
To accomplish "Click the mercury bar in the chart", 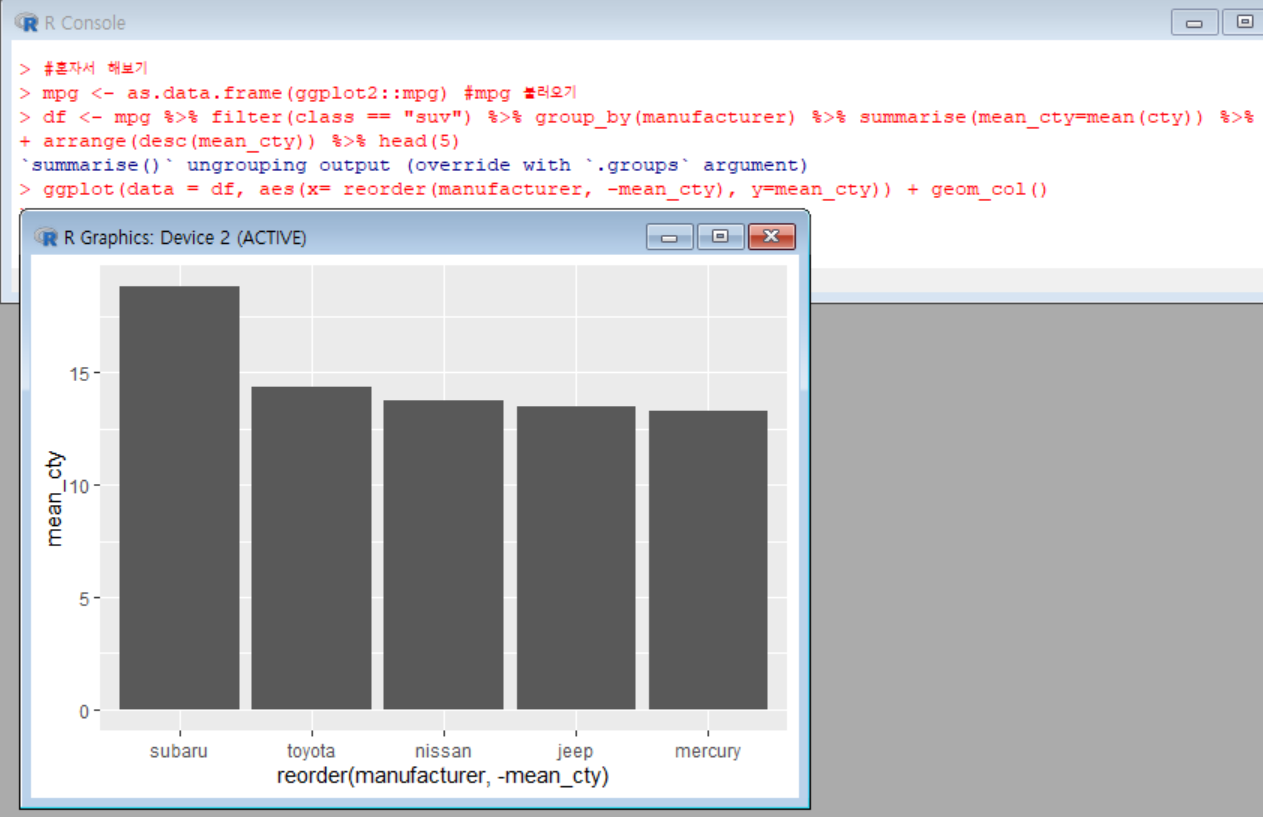I will tap(707, 560).
